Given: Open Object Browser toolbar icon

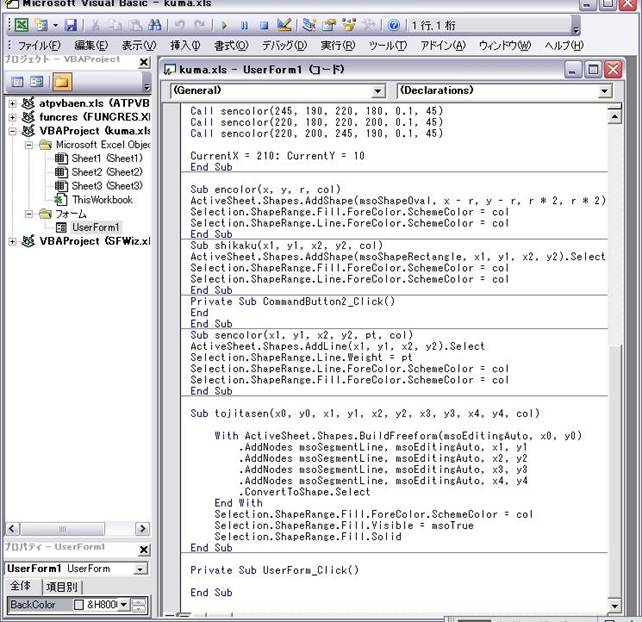Looking at the screenshot, I should click(349, 25).
